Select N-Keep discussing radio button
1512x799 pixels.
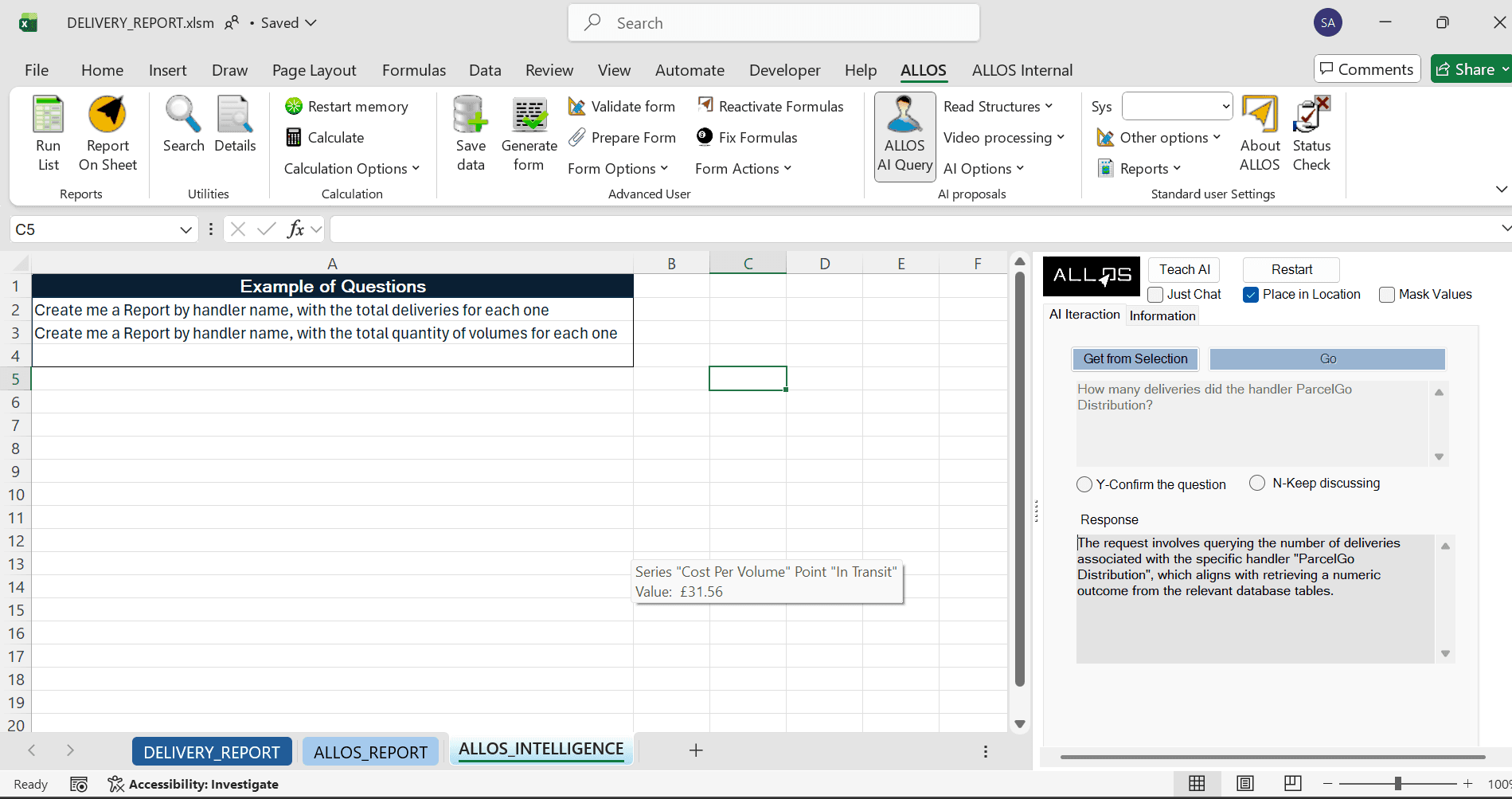tap(1257, 483)
